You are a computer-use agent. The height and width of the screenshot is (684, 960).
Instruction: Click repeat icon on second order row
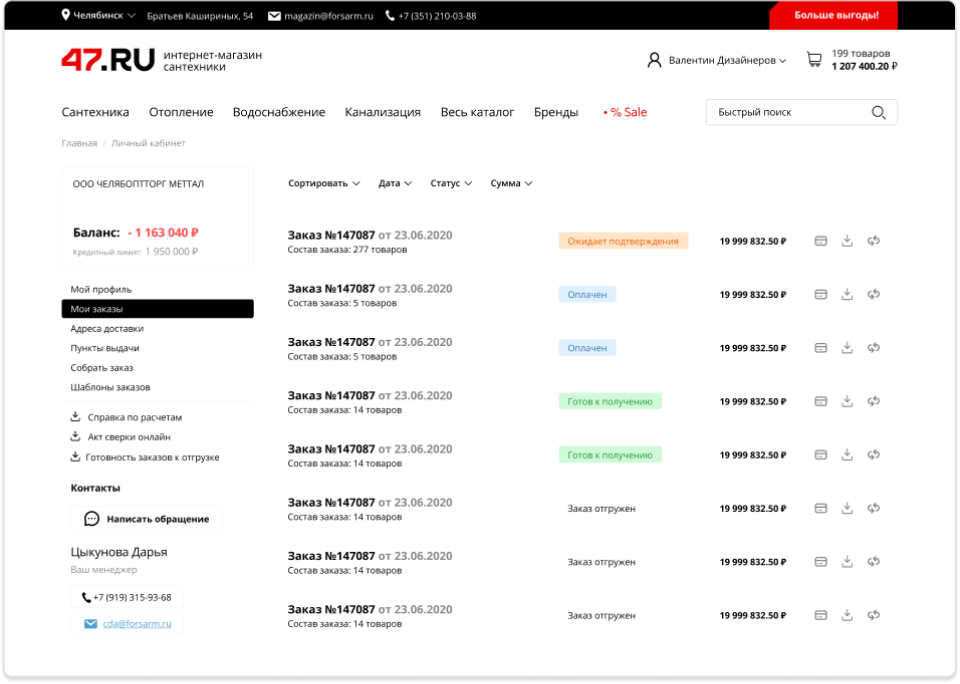pos(873,294)
